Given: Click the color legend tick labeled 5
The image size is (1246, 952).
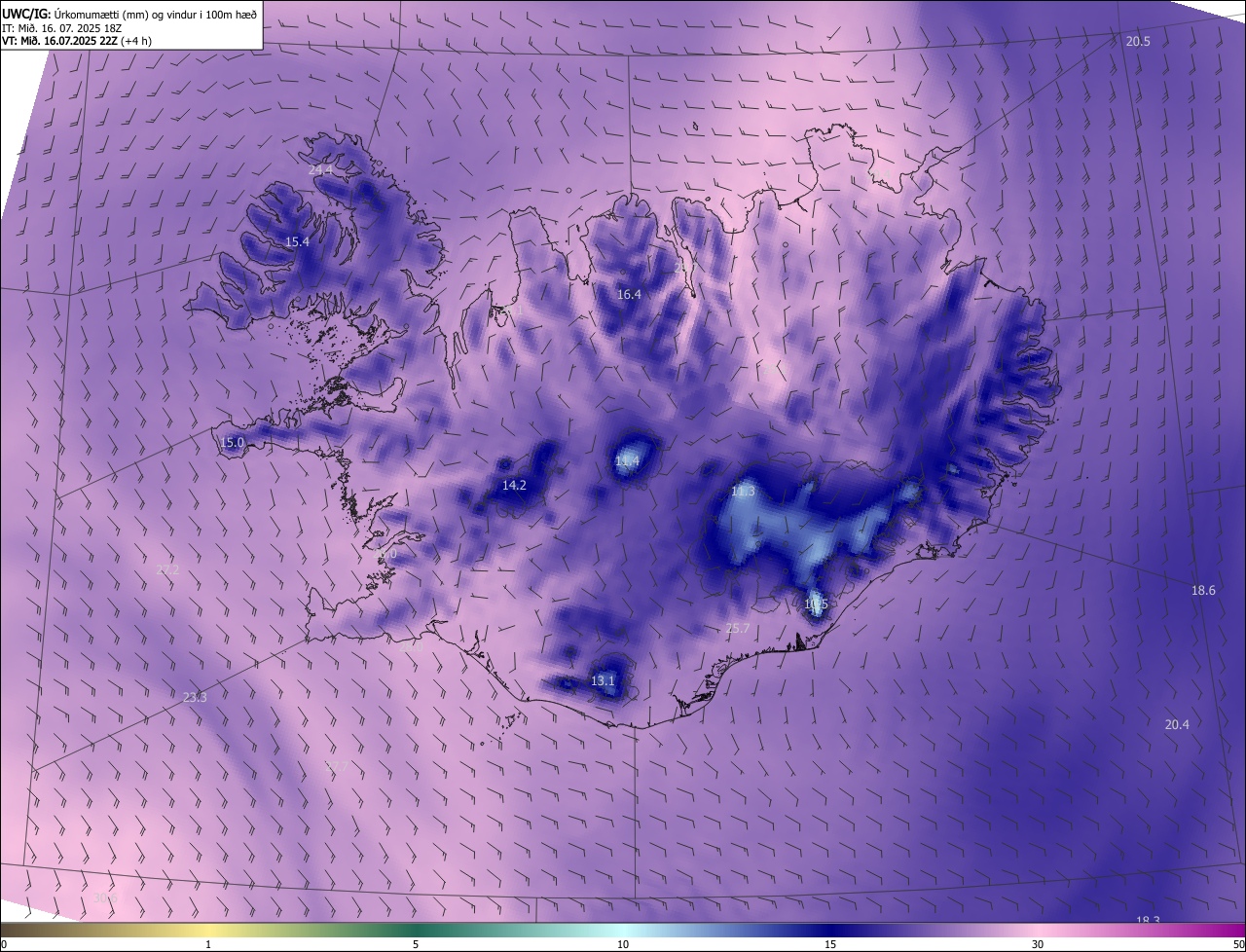Looking at the screenshot, I should [416, 944].
